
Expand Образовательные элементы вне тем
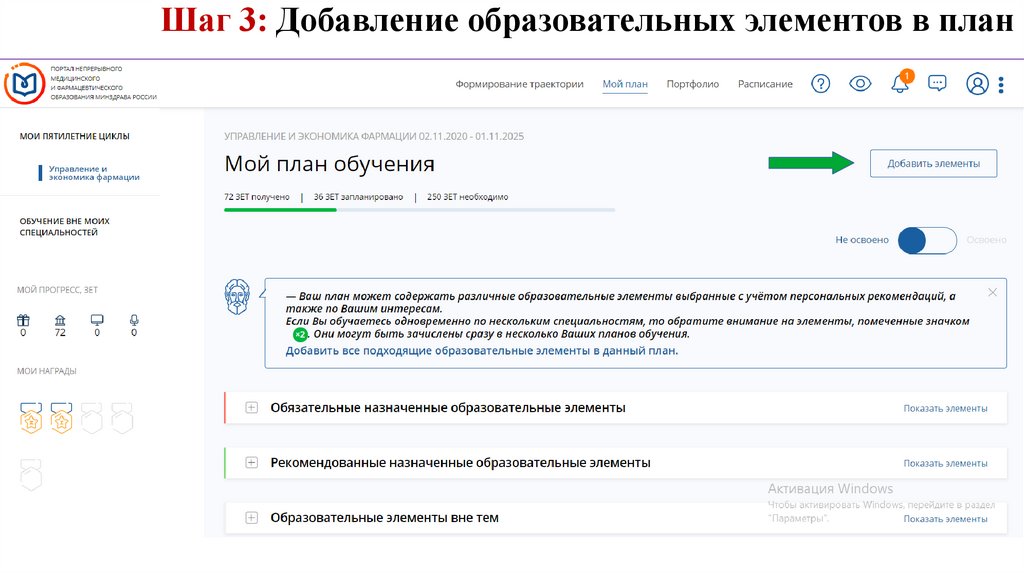(251, 517)
